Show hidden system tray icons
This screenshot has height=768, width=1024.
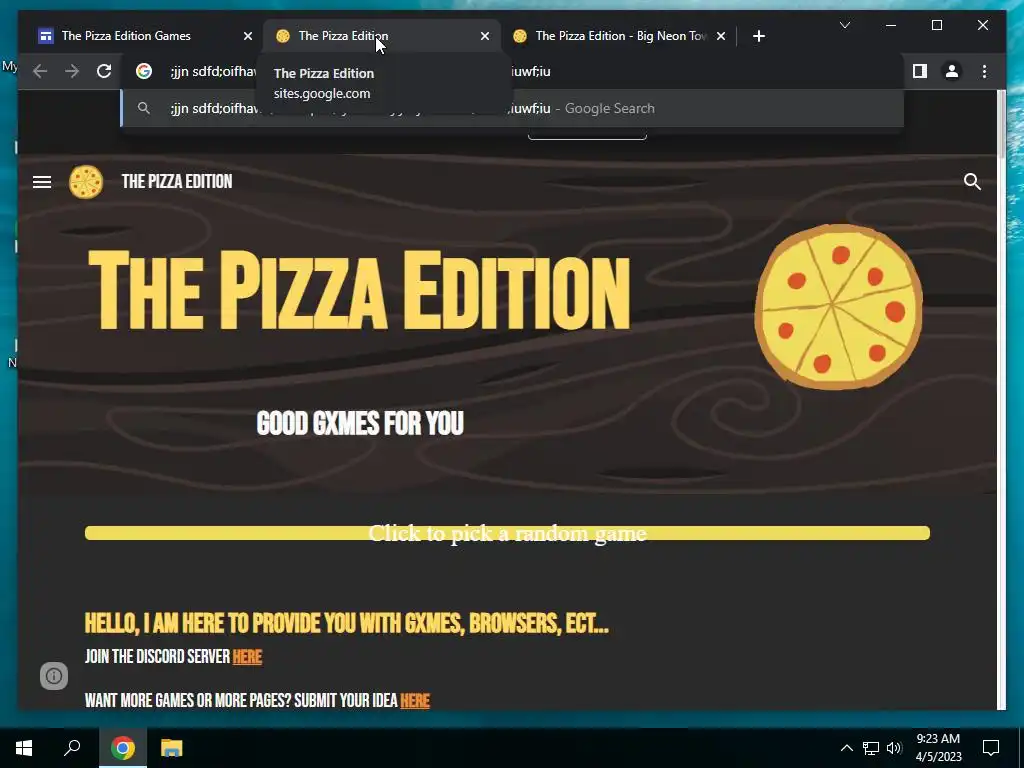tap(846, 748)
